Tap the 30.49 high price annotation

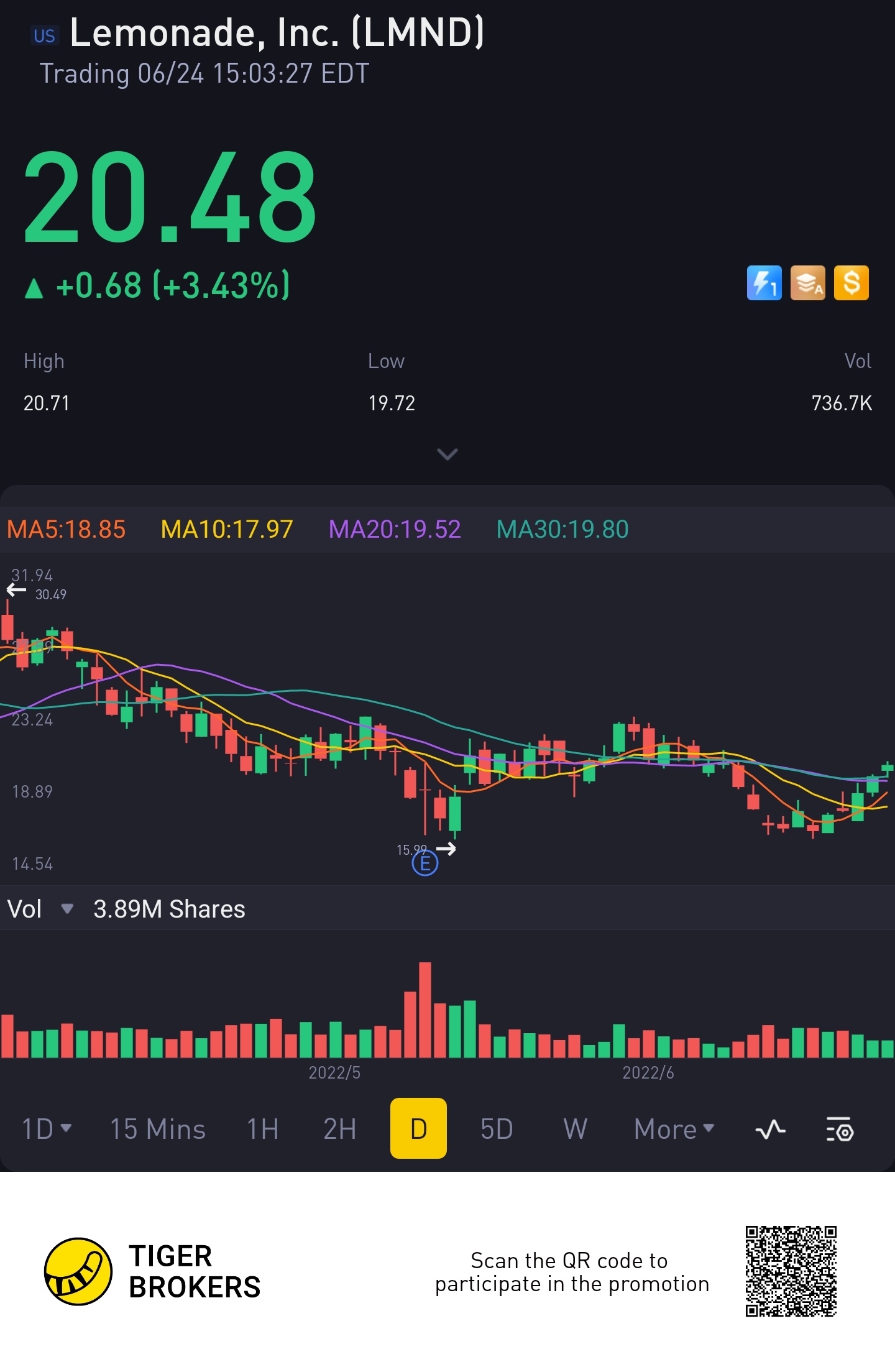tap(51, 595)
